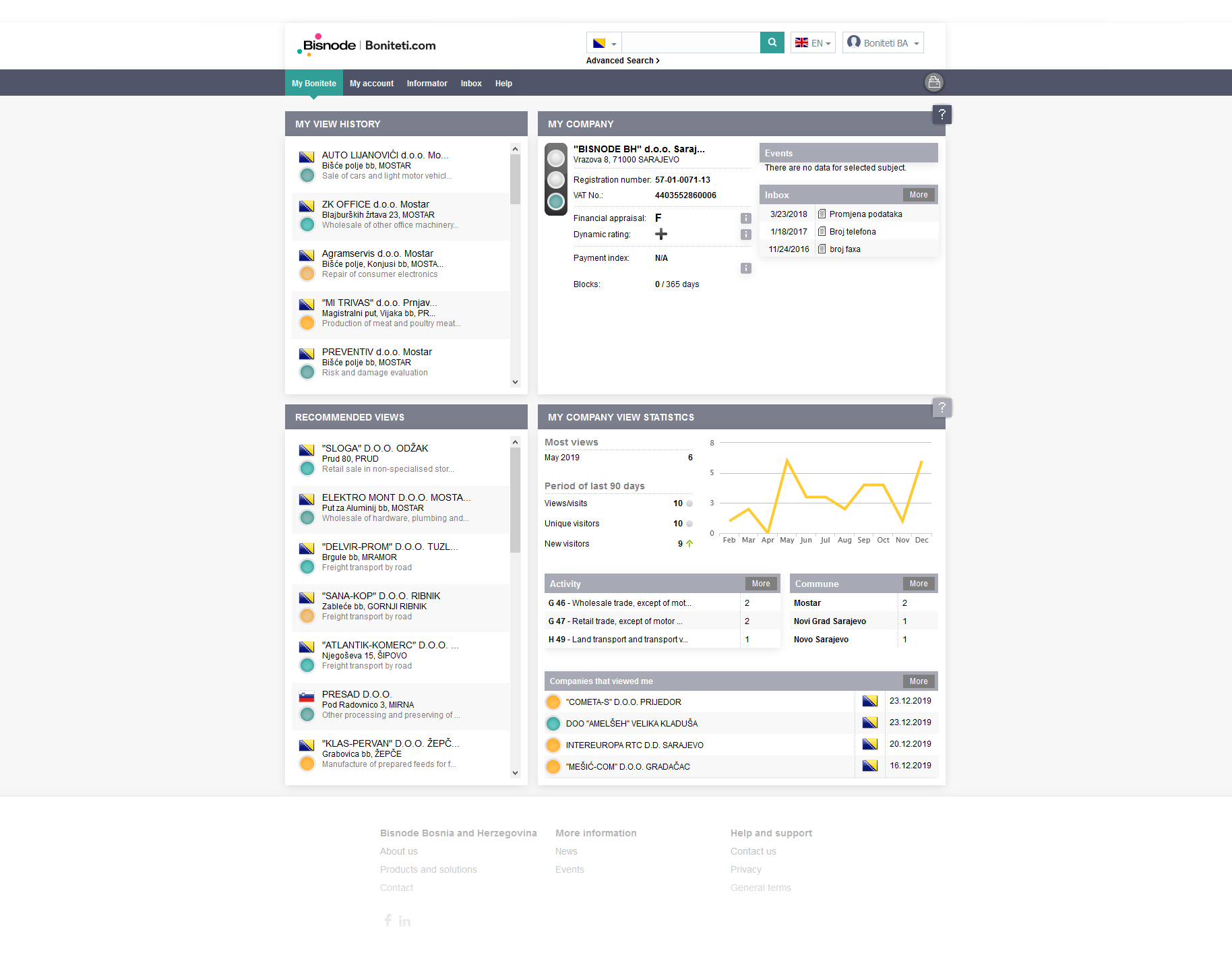
Task: Open the country flag dropdown in search
Action: [604, 42]
